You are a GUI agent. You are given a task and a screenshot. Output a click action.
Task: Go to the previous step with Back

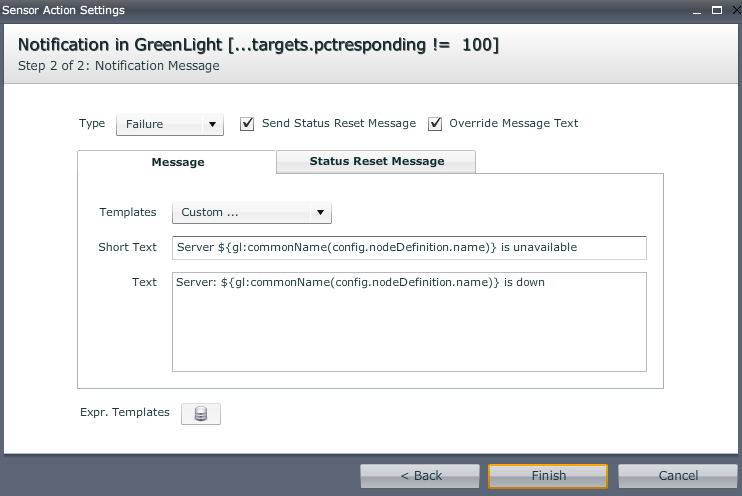point(421,475)
